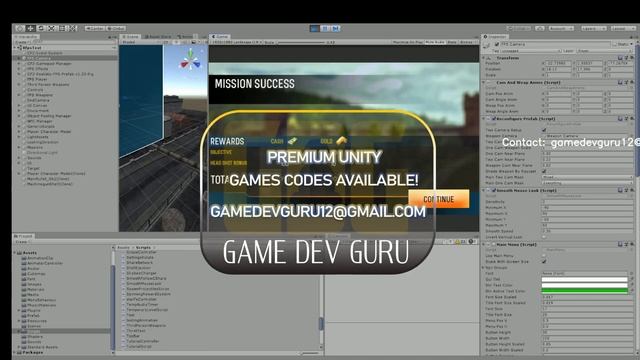This screenshot has width=640, height=360.
Task: Expand the Standard Assets folder
Action: pyautogui.click(x=19, y=347)
